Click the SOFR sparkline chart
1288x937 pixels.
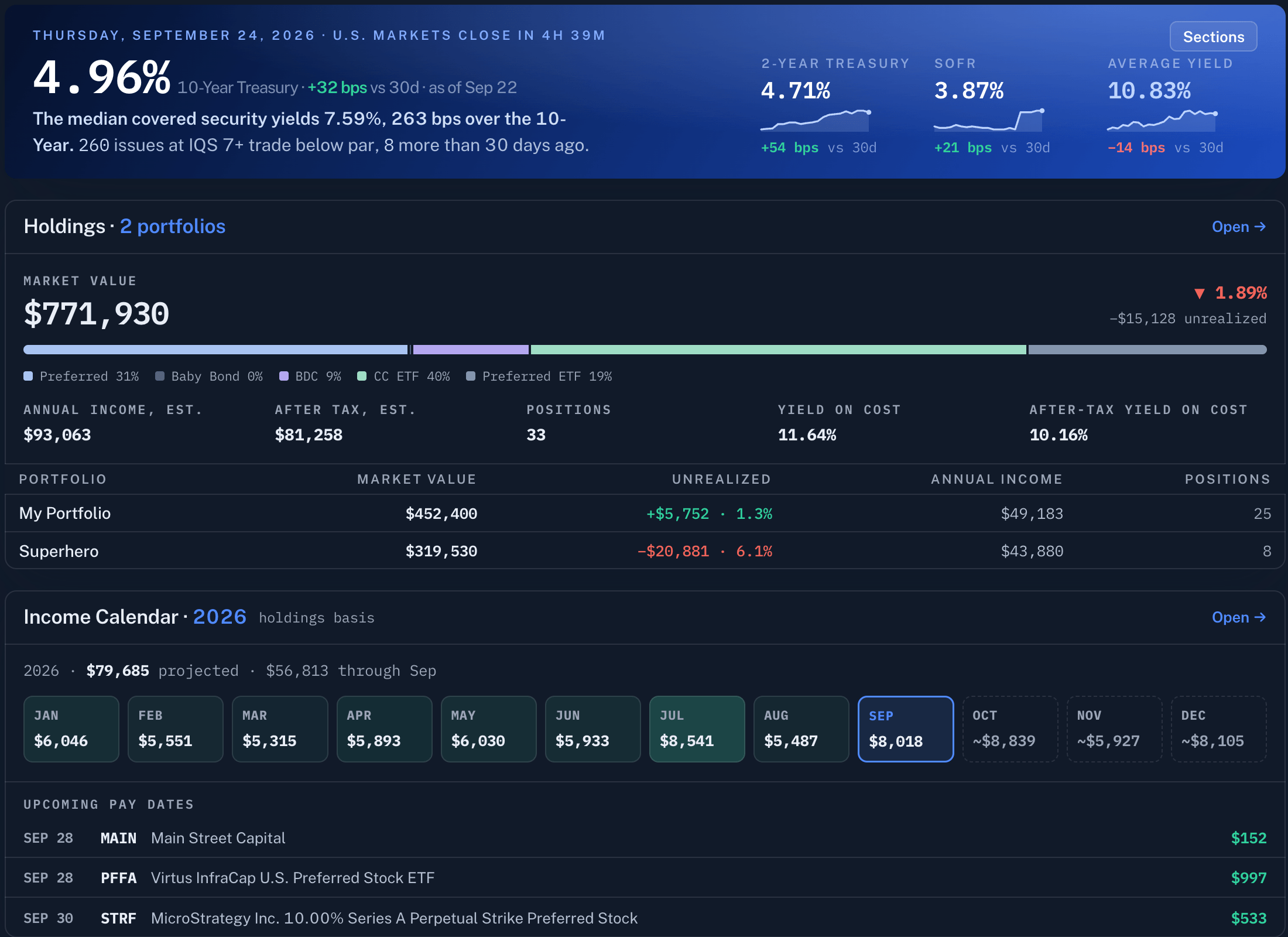(989, 120)
